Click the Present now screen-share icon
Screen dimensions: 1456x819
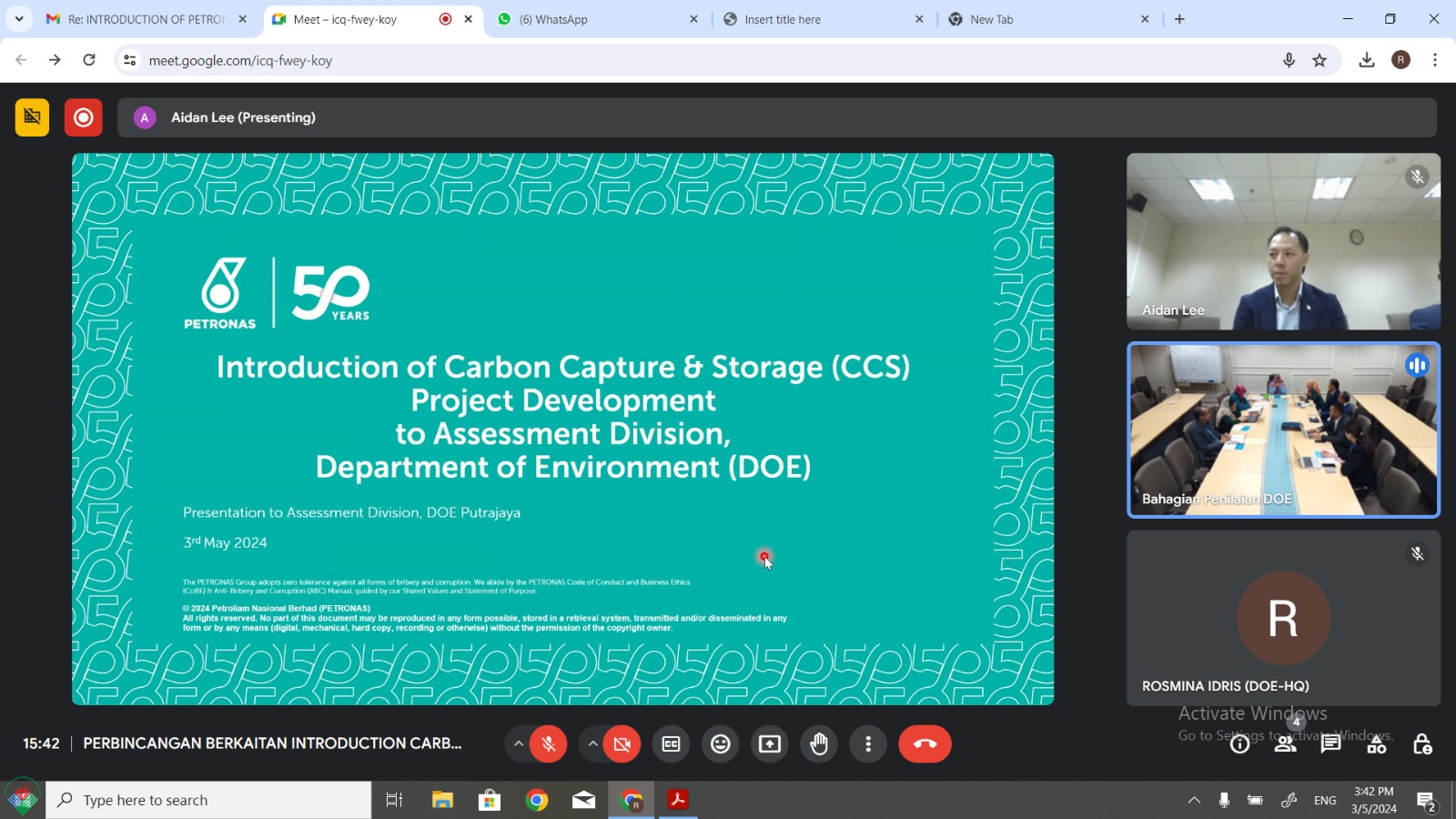pyautogui.click(x=770, y=744)
